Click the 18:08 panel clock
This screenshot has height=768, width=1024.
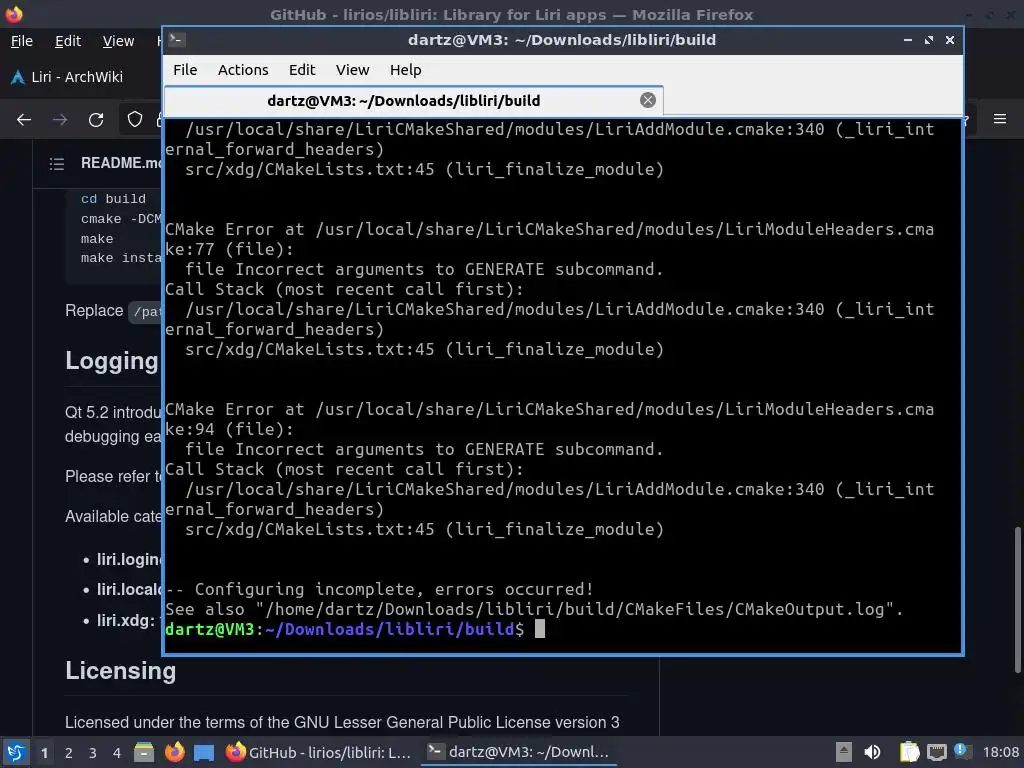pos(1000,752)
